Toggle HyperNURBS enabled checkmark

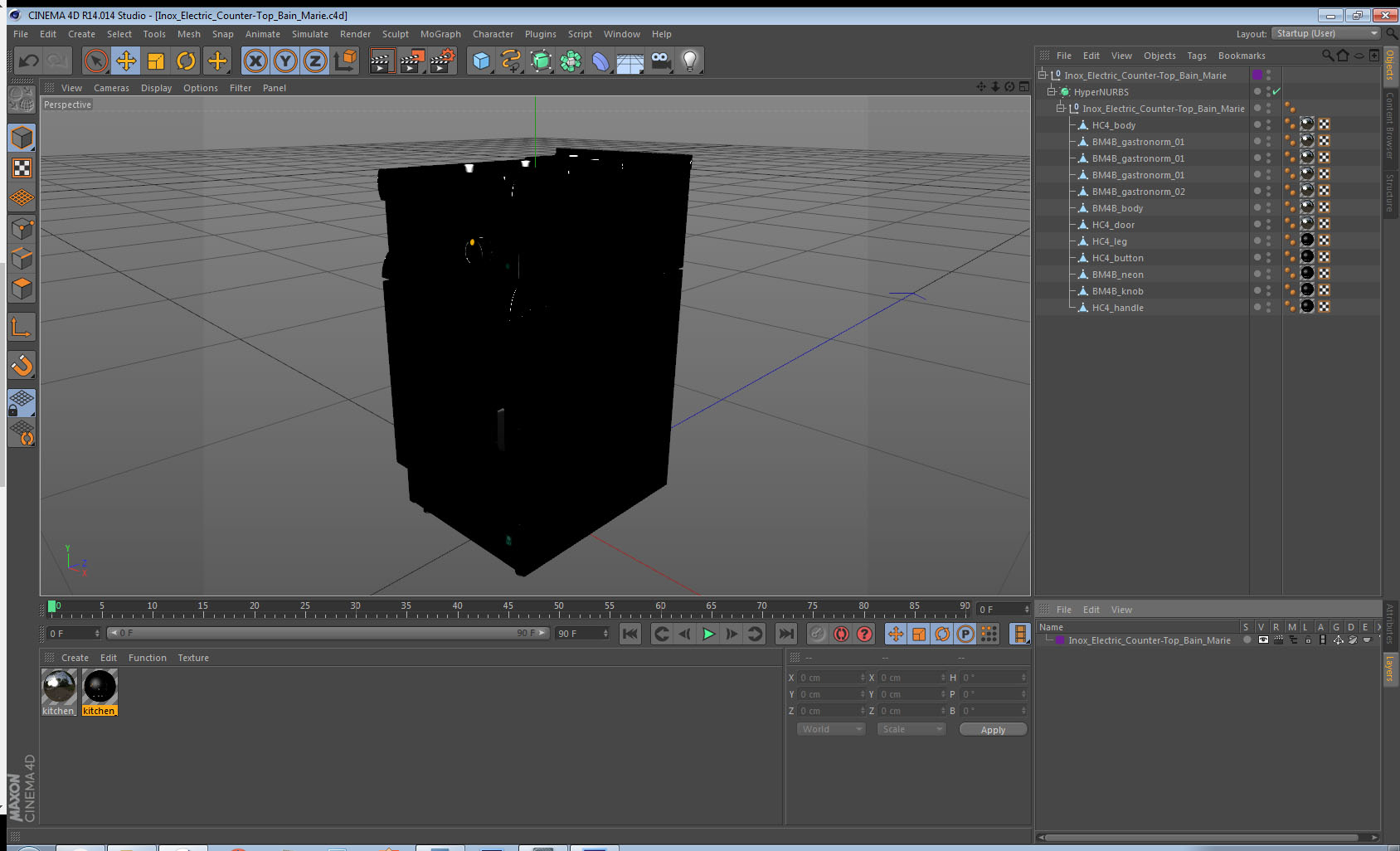pos(1276,91)
